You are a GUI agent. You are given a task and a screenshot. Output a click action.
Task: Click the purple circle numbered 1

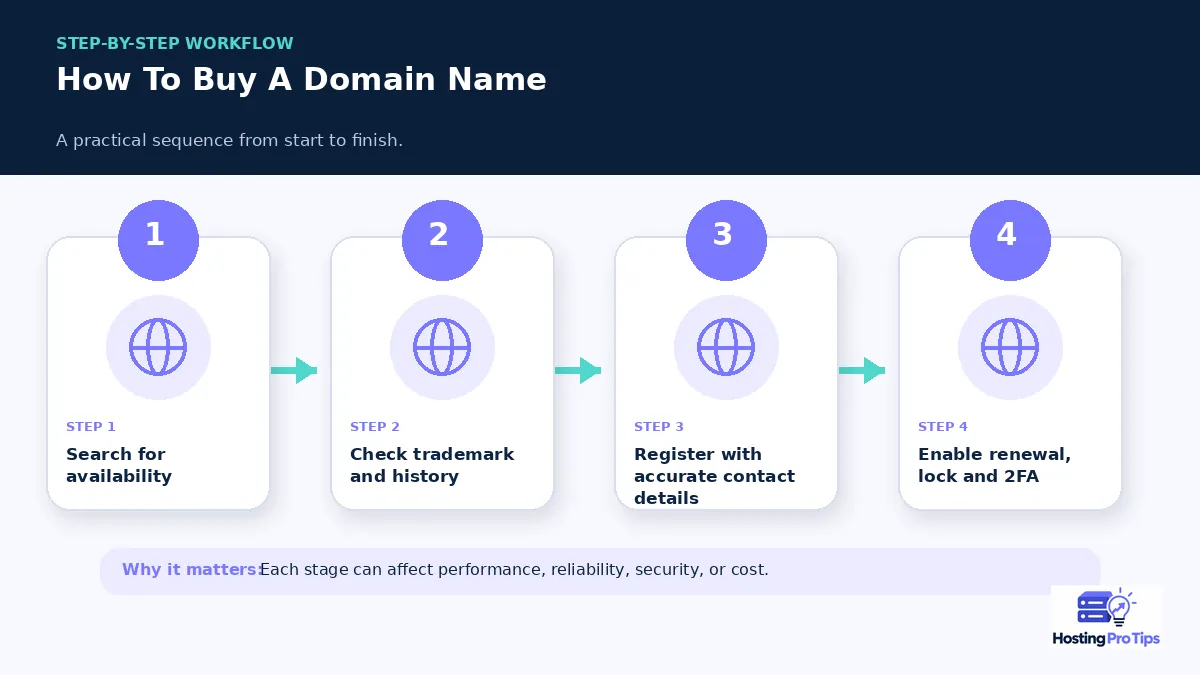click(x=158, y=240)
